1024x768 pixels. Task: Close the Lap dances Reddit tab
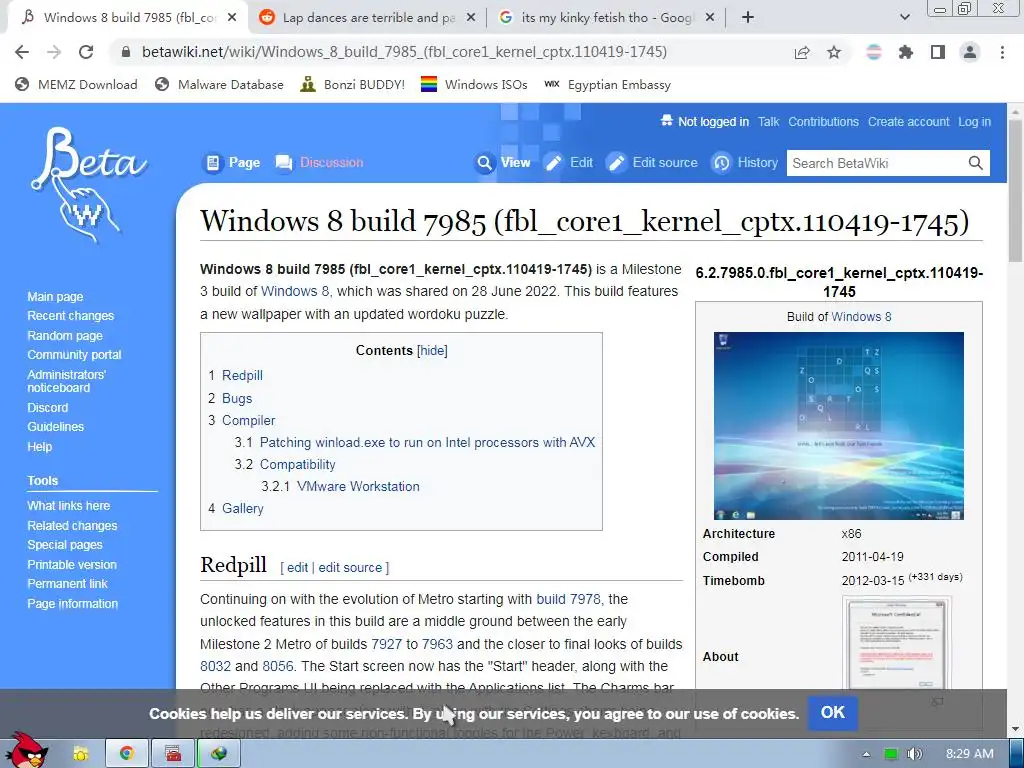(x=471, y=18)
